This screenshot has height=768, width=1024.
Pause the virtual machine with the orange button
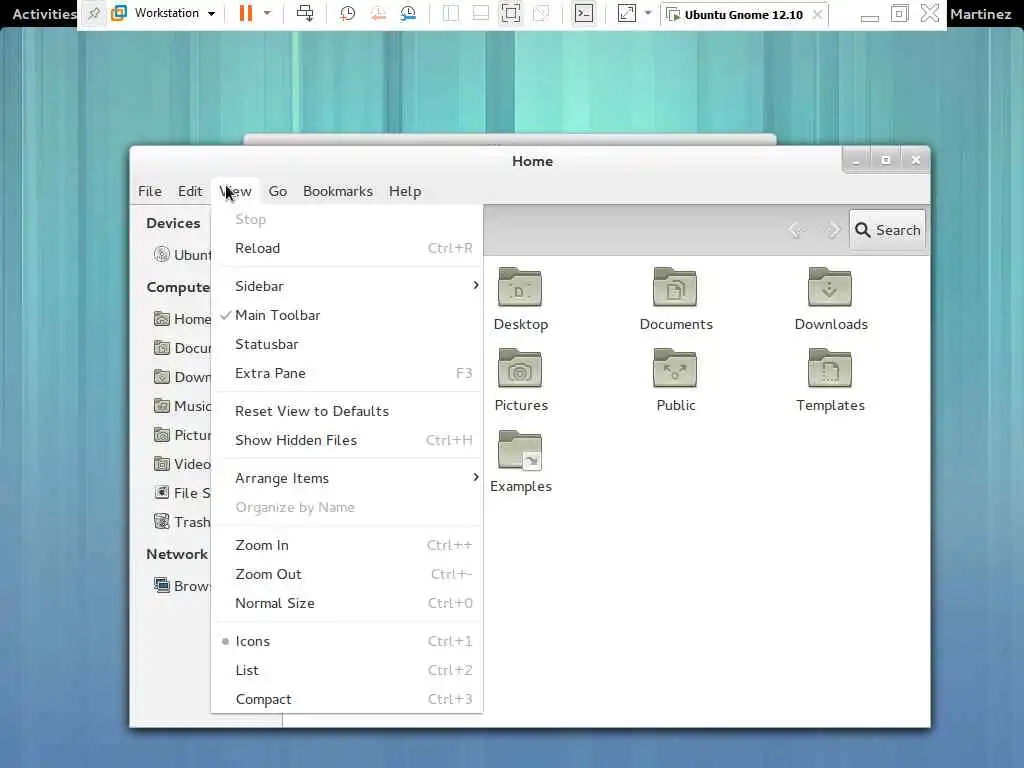246,13
